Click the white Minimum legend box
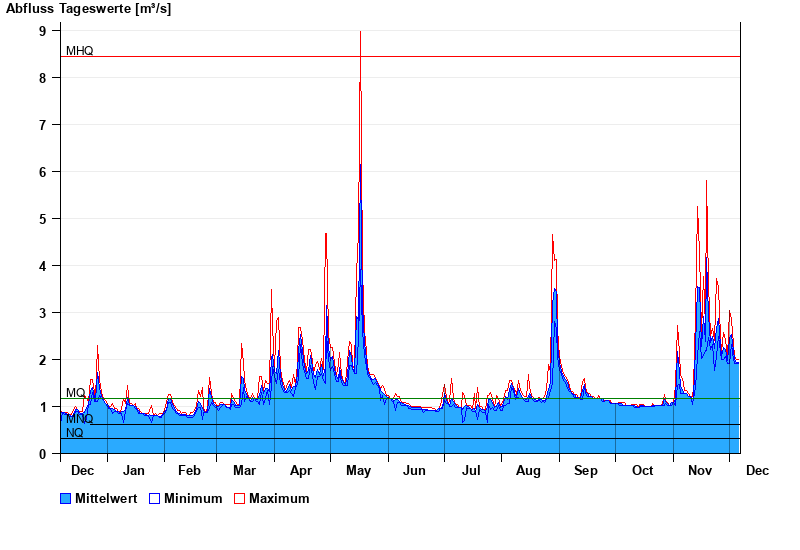Screen dimensions: 800x550 [x=154, y=498]
